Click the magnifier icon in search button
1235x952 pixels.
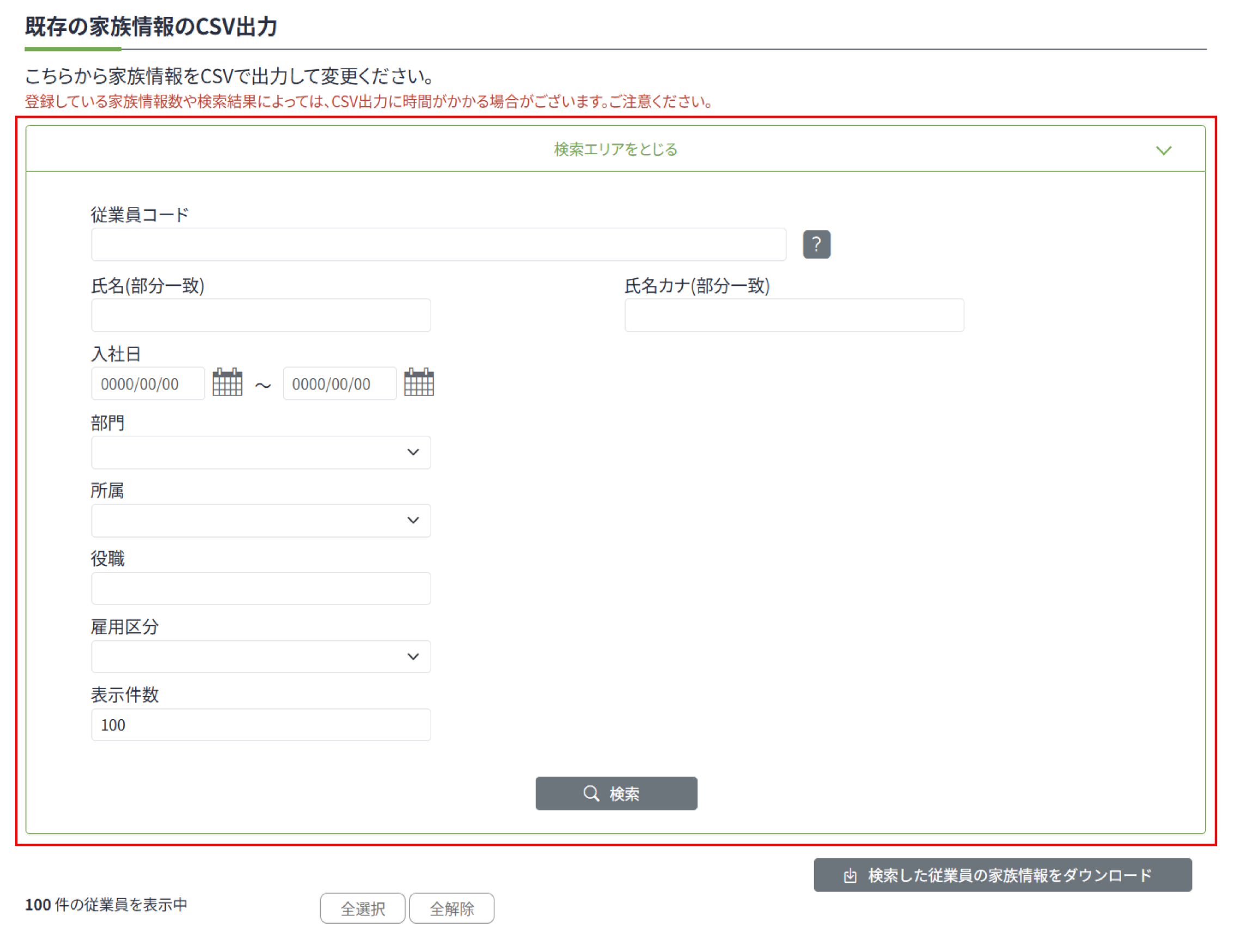[591, 793]
